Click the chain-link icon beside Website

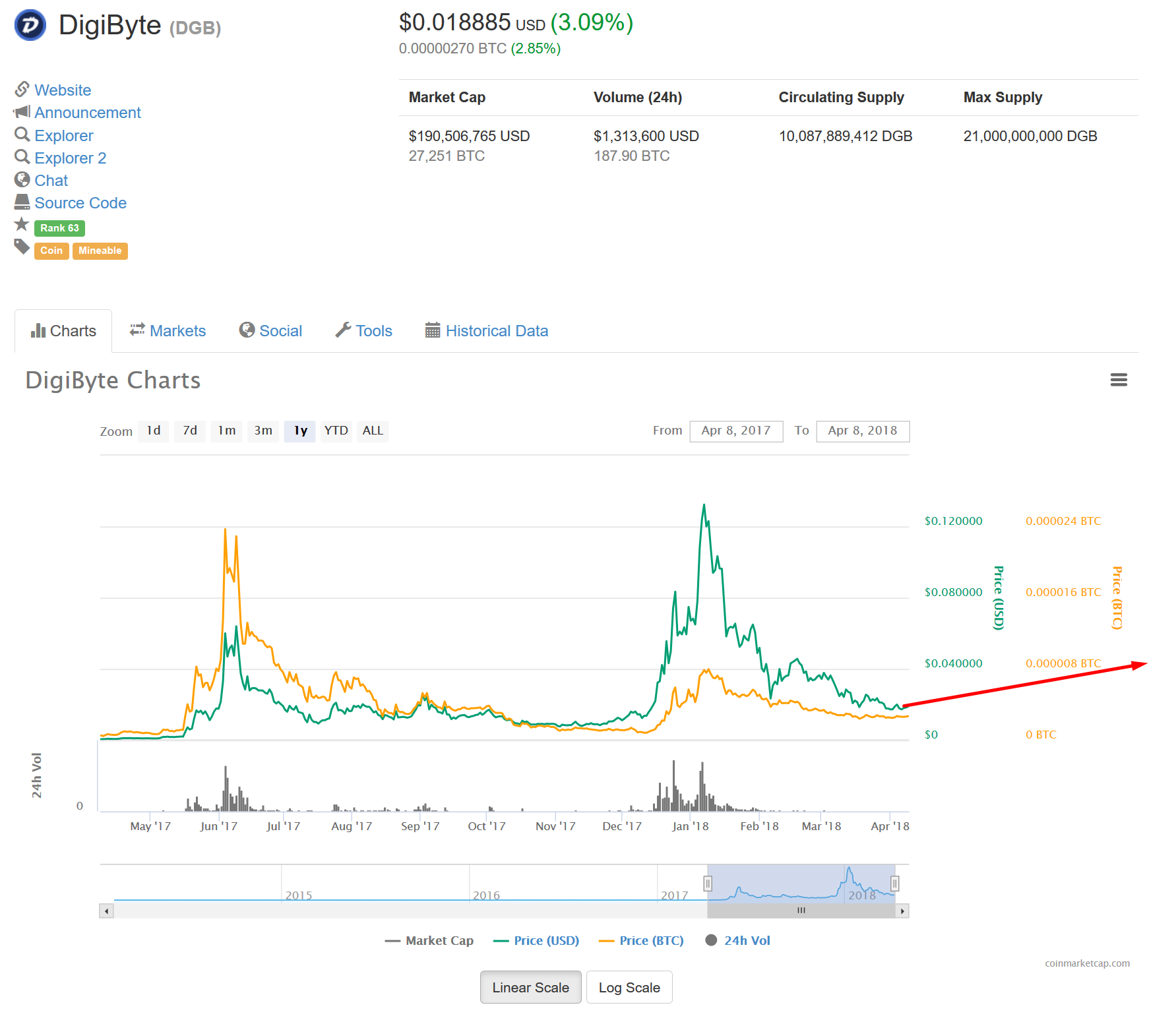[x=22, y=89]
